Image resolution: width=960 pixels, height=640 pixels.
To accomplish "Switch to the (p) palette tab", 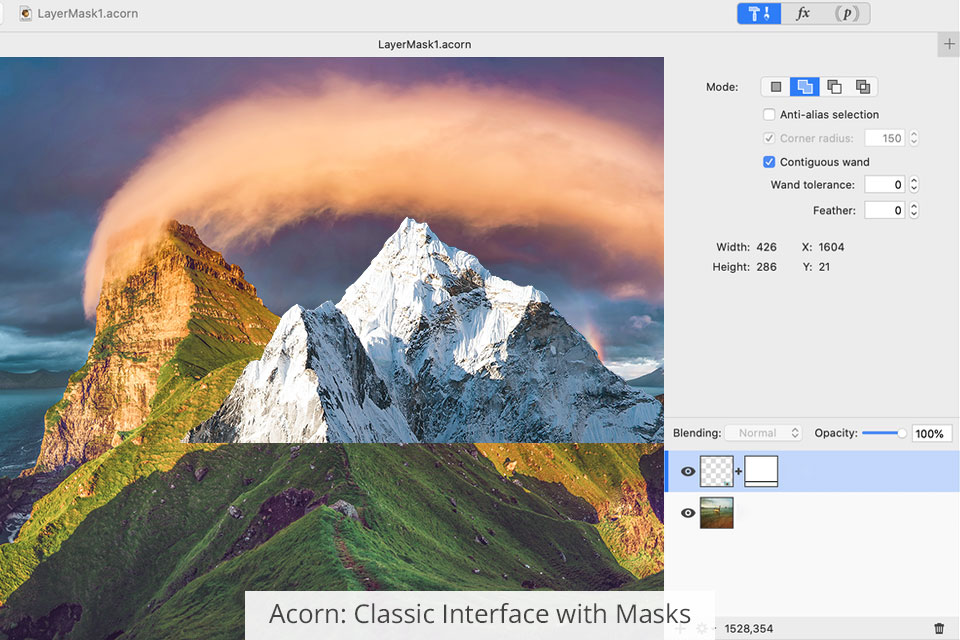I will point(847,13).
